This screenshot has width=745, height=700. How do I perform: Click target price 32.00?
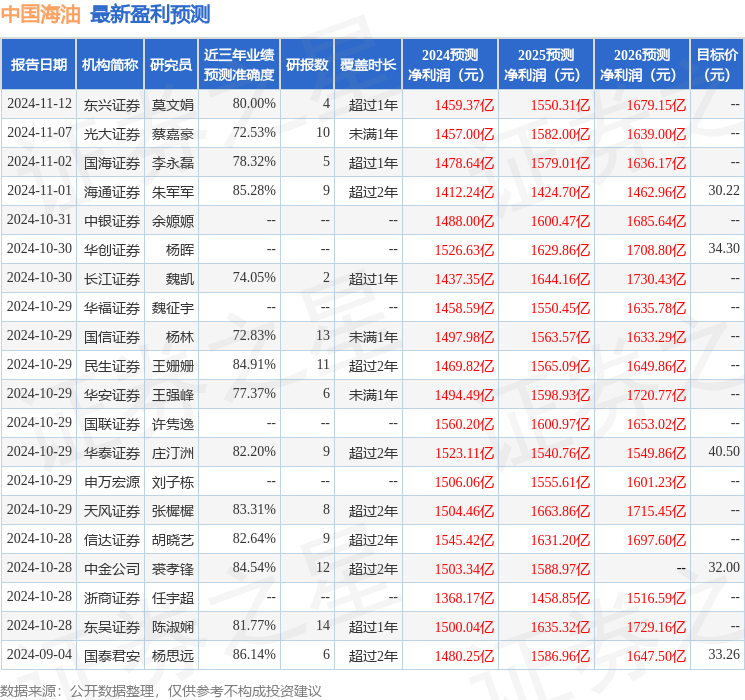tap(724, 567)
